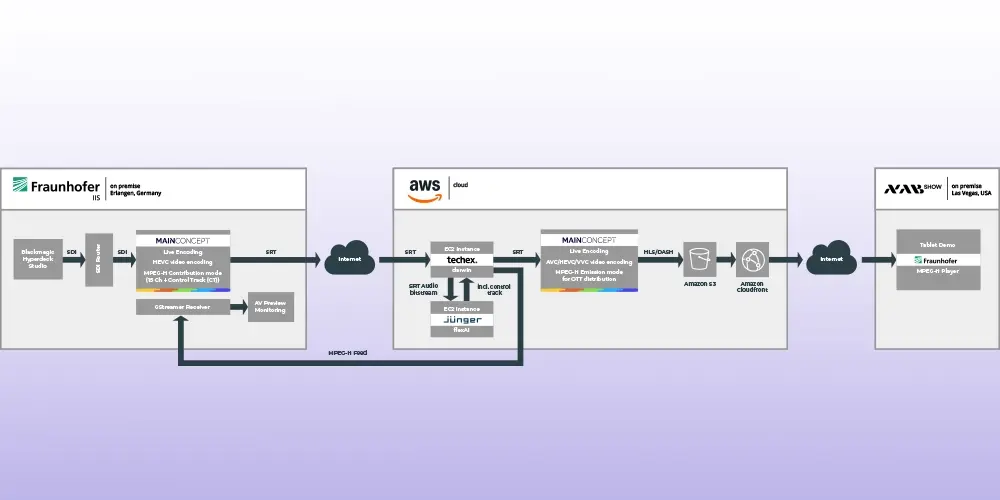Viewport: 1000px width, 500px height.
Task: Click the SDI label between SDI Router and MainConcept
Action: 122,253
